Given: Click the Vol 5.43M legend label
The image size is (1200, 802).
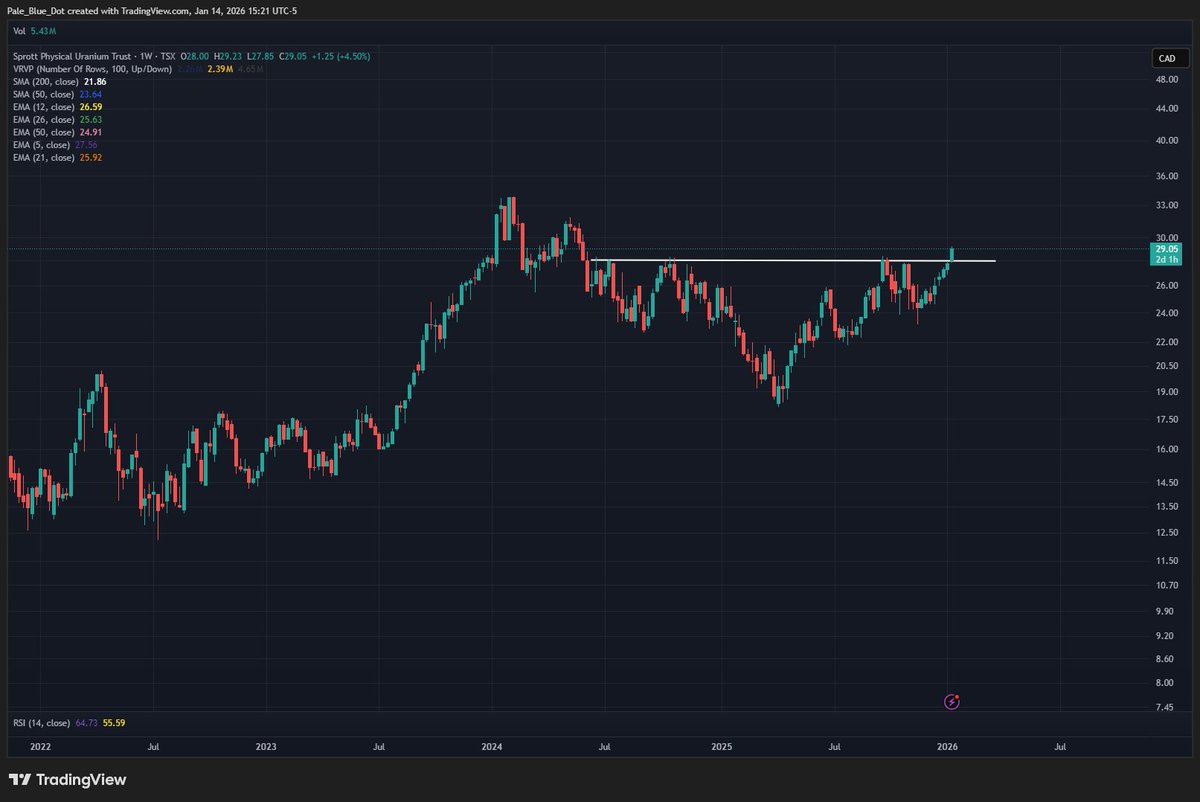Looking at the screenshot, I should (x=33, y=31).
